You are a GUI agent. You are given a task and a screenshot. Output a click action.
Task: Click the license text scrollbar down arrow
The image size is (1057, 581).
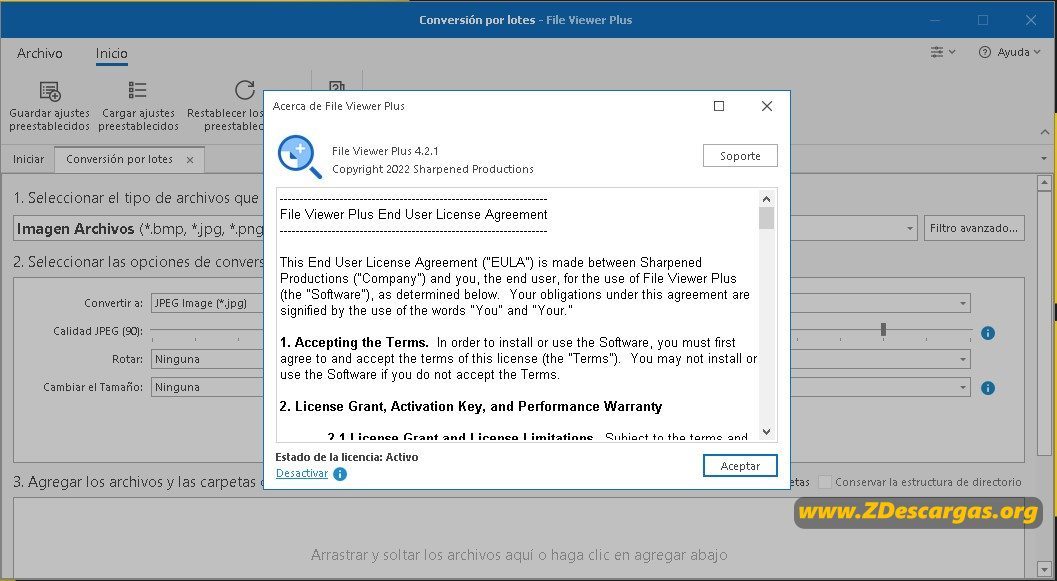point(766,432)
